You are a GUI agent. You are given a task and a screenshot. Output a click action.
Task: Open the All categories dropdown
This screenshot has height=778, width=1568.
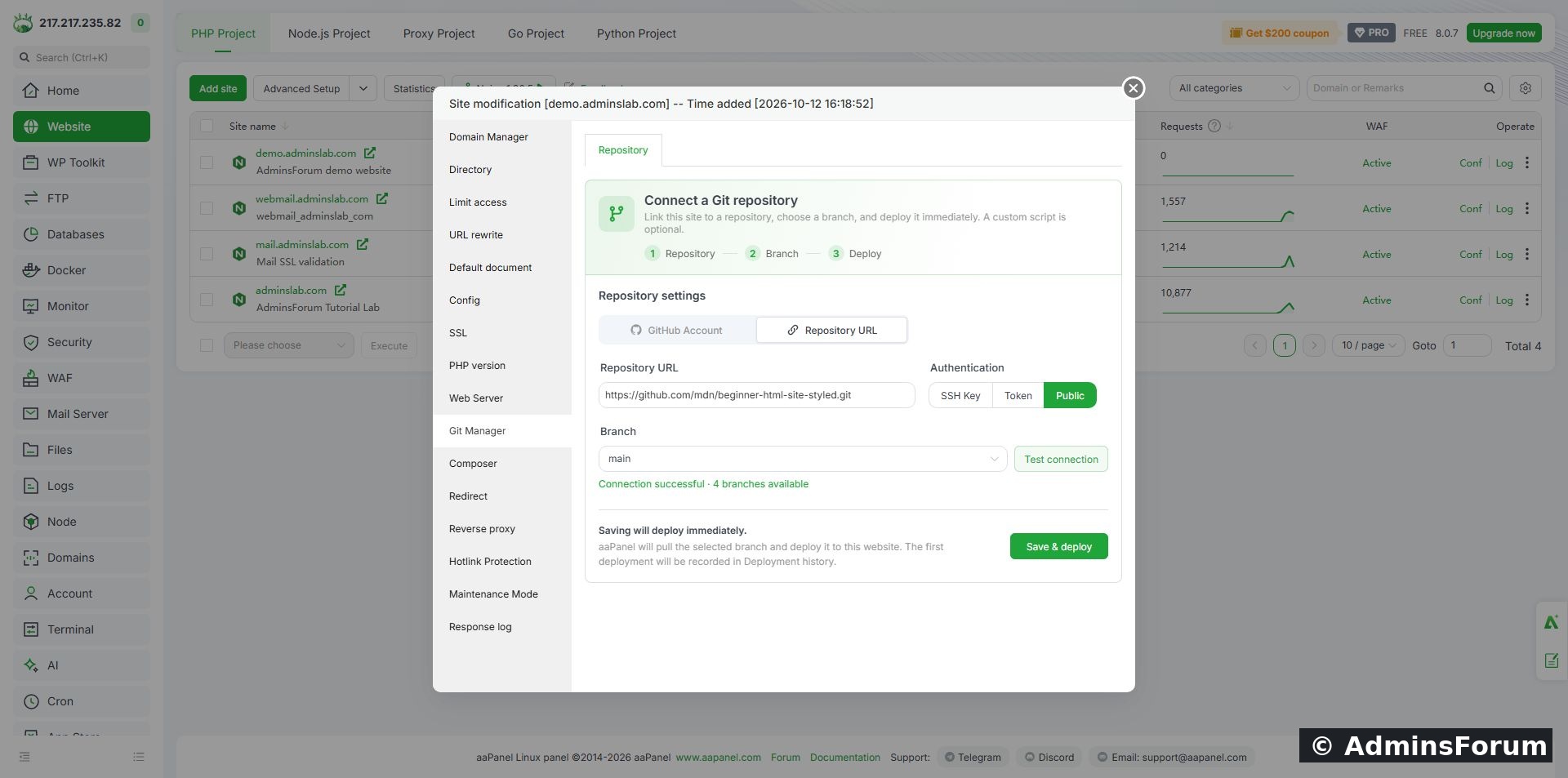pyautogui.click(x=1234, y=88)
